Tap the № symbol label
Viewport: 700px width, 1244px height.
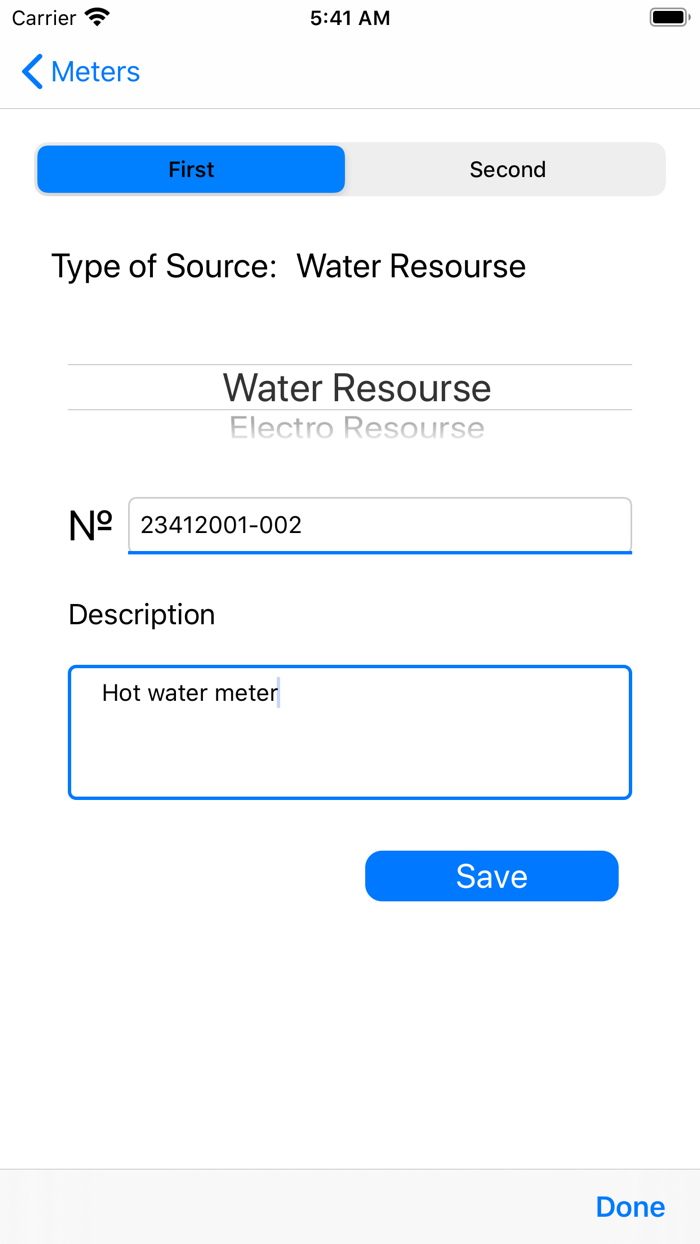88,524
